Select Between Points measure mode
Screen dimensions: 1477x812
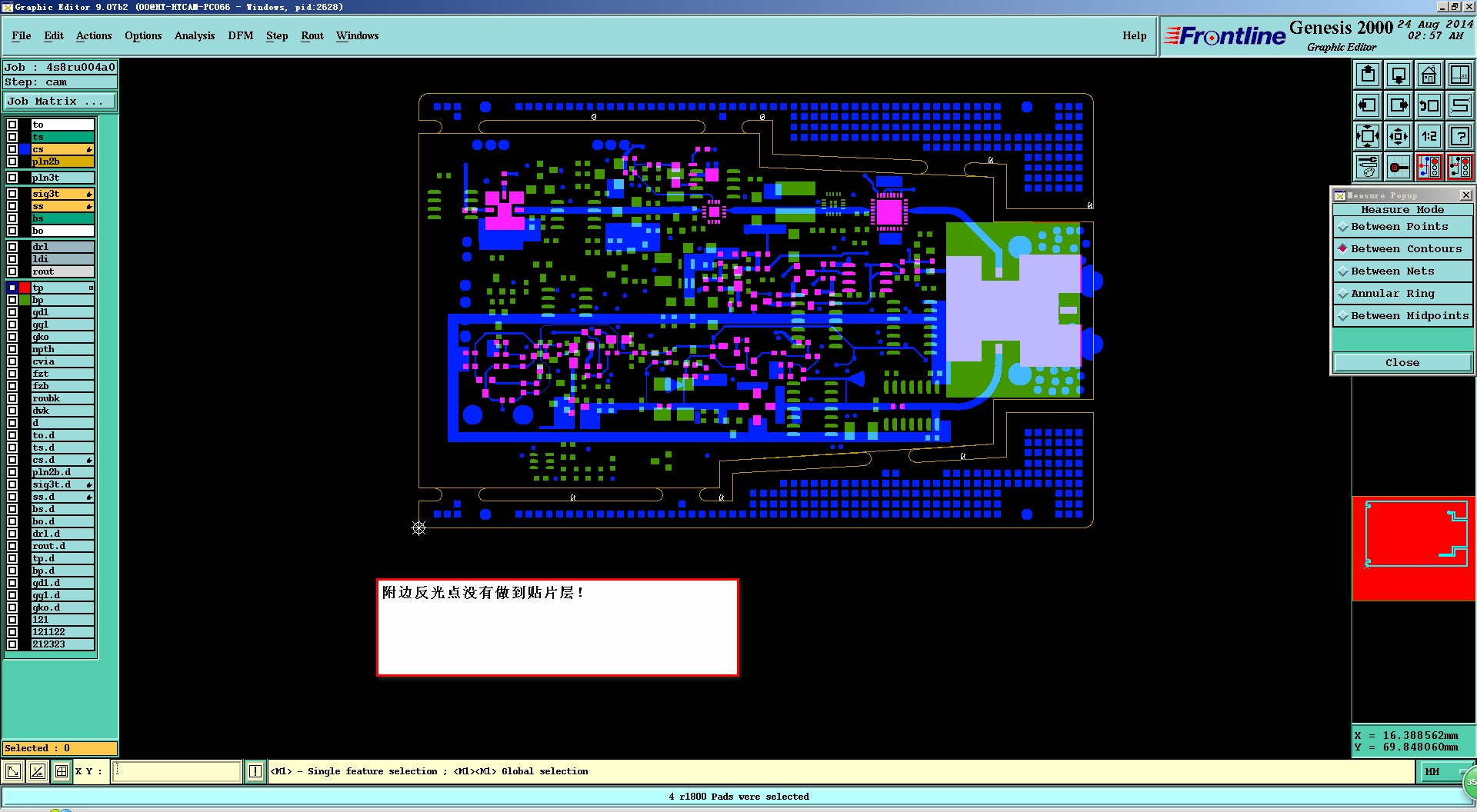1402,227
